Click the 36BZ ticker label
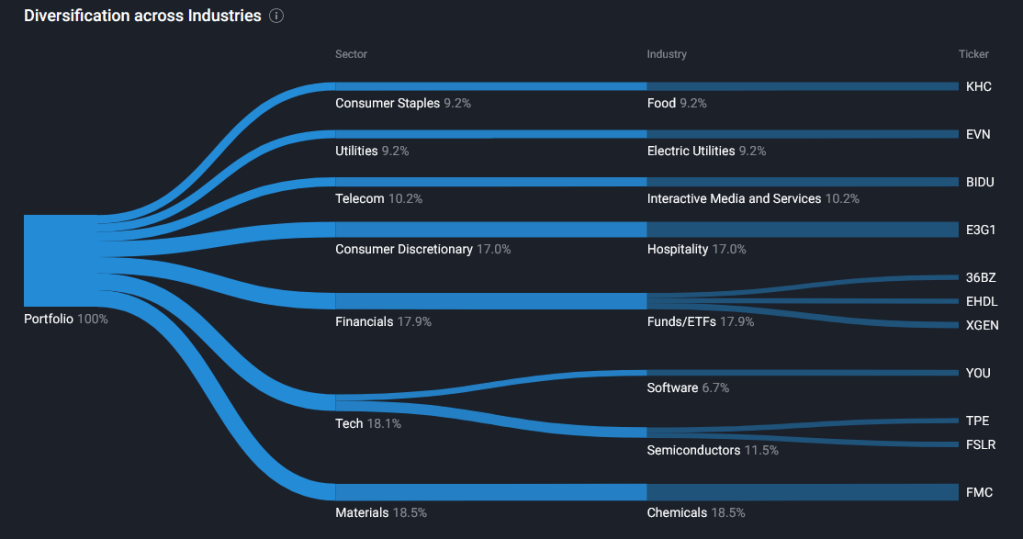The image size is (1023, 539). click(x=981, y=278)
